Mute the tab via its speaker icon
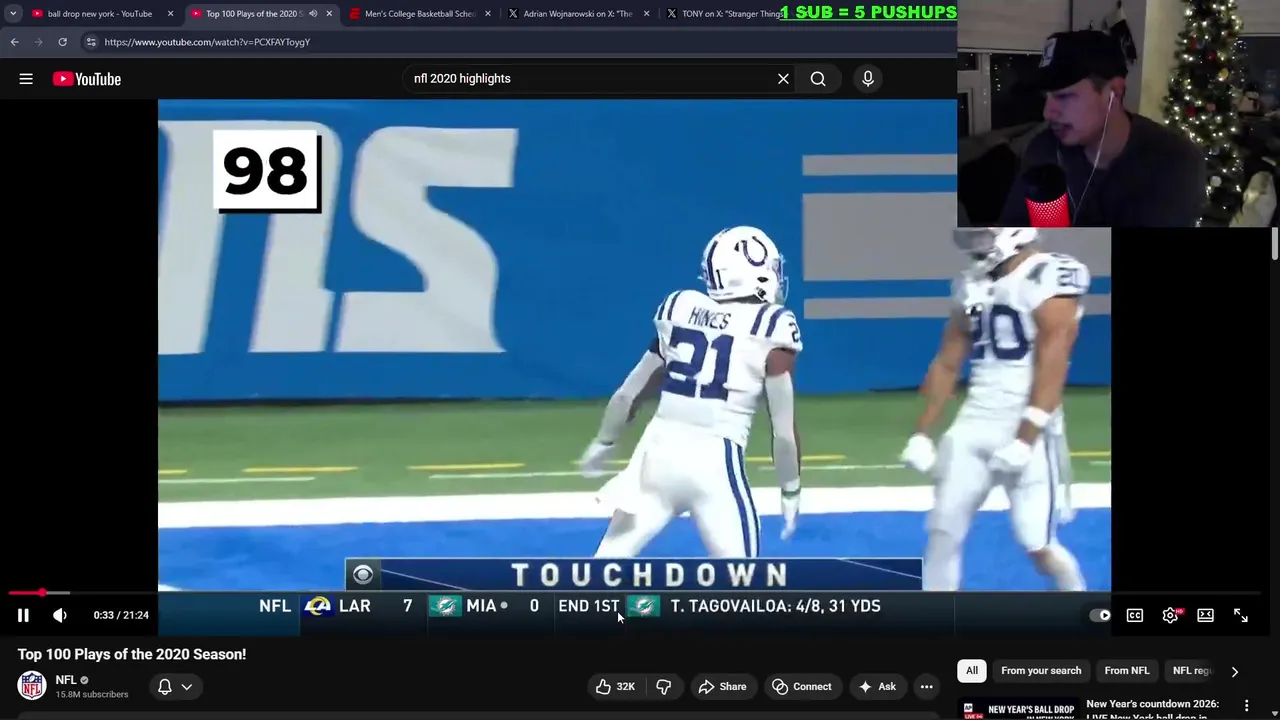The height and width of the screenshot is (720, 1280). (313, 14)
